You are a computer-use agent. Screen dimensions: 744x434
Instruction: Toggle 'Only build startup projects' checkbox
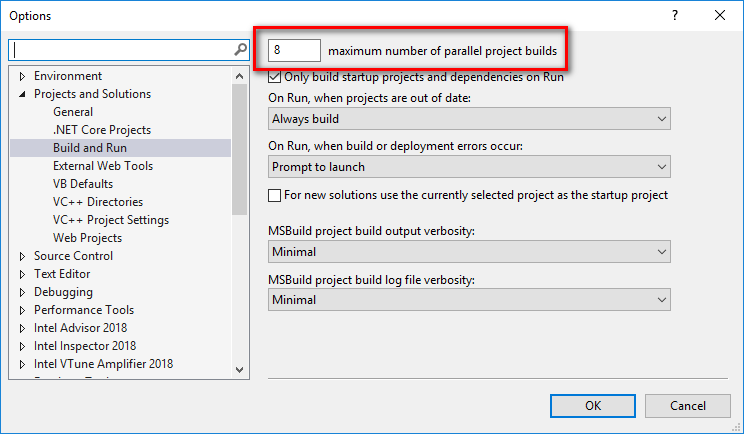pos(275,76)
